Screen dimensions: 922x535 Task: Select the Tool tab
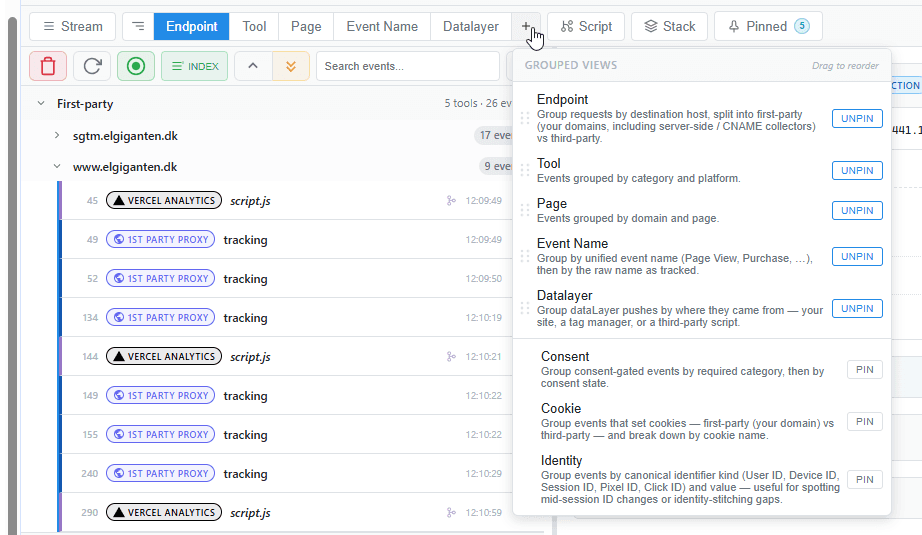254,26
